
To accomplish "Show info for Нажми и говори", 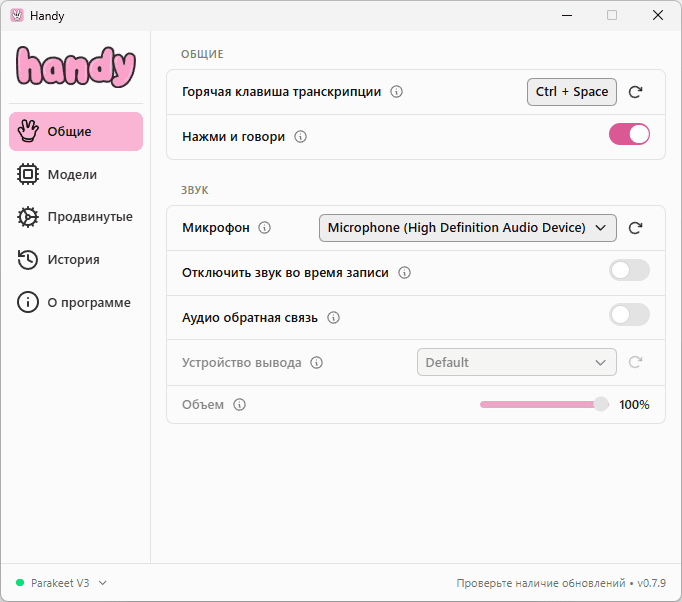I will pos(301,137).
